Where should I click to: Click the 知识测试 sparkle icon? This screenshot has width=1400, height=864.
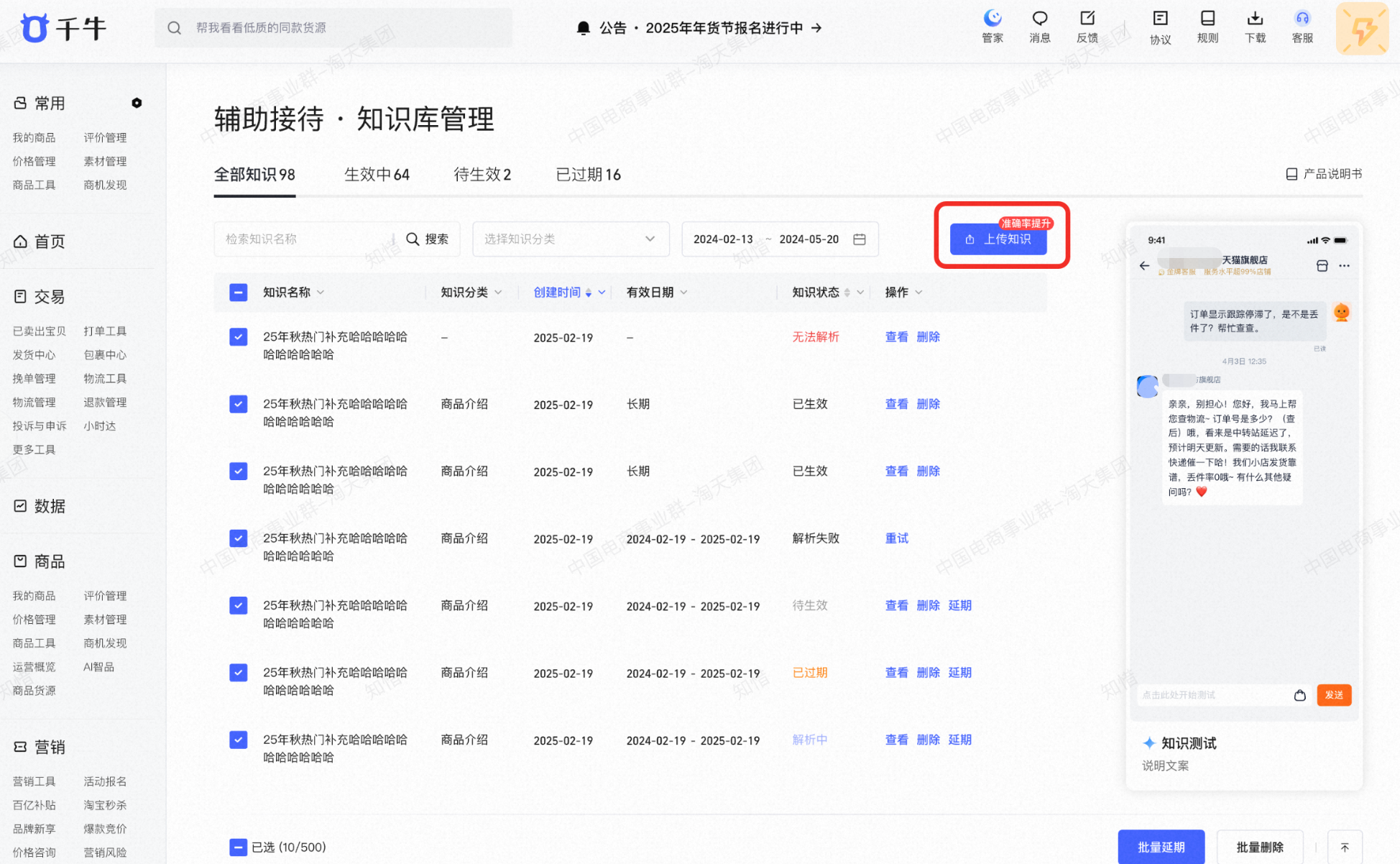(x=1148, y=743)
